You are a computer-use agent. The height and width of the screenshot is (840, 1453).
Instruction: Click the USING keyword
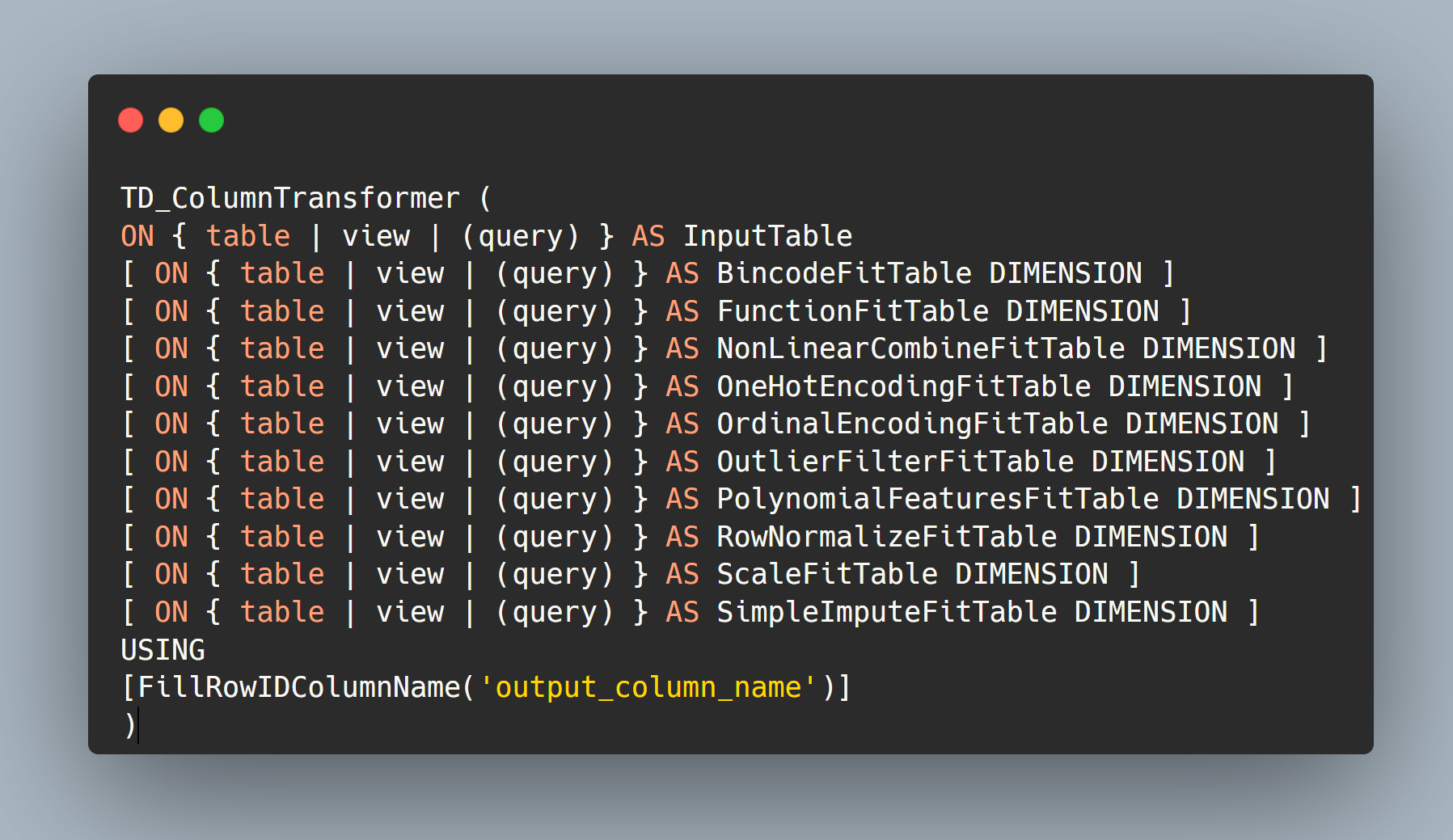tap(163, 650)
